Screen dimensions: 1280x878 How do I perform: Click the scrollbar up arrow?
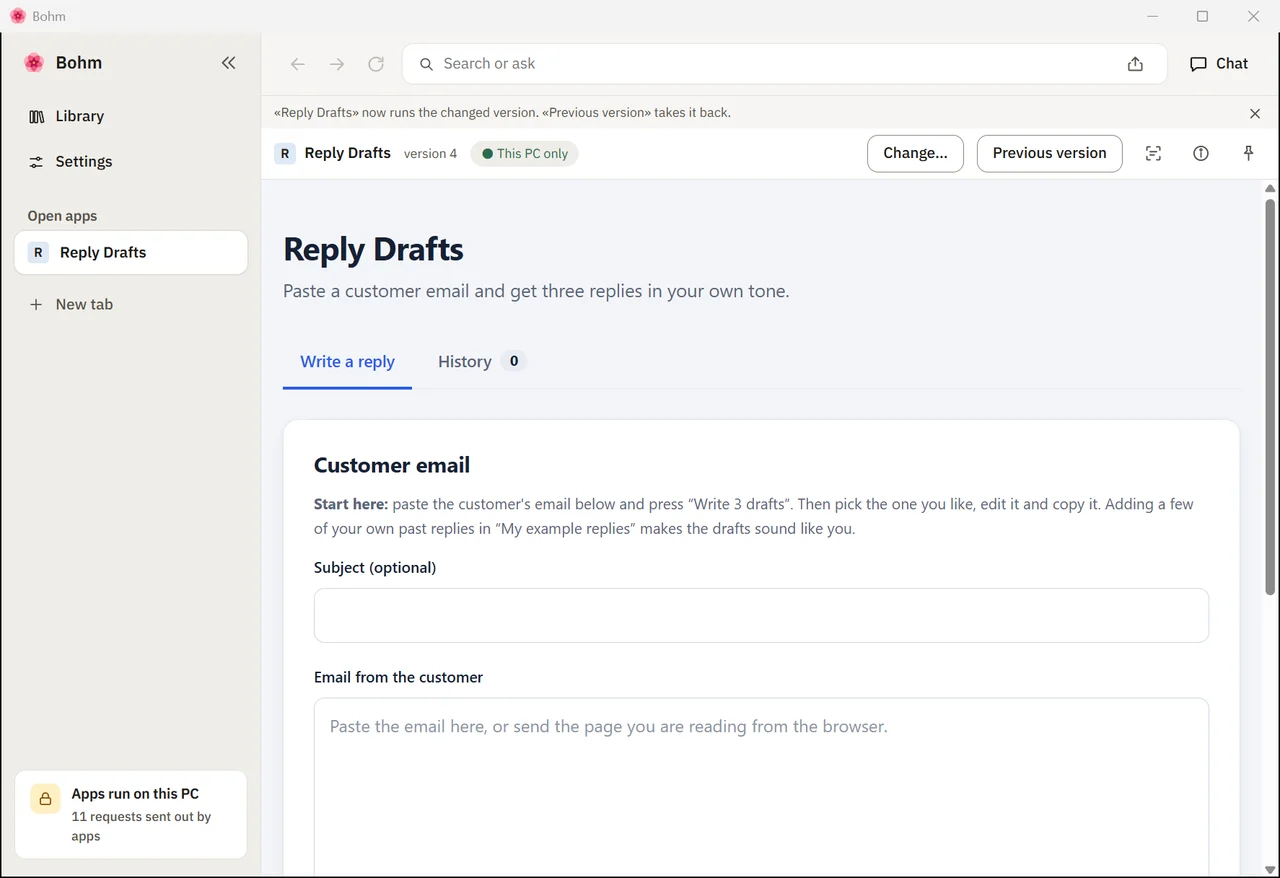click(x=1270, y=188)
